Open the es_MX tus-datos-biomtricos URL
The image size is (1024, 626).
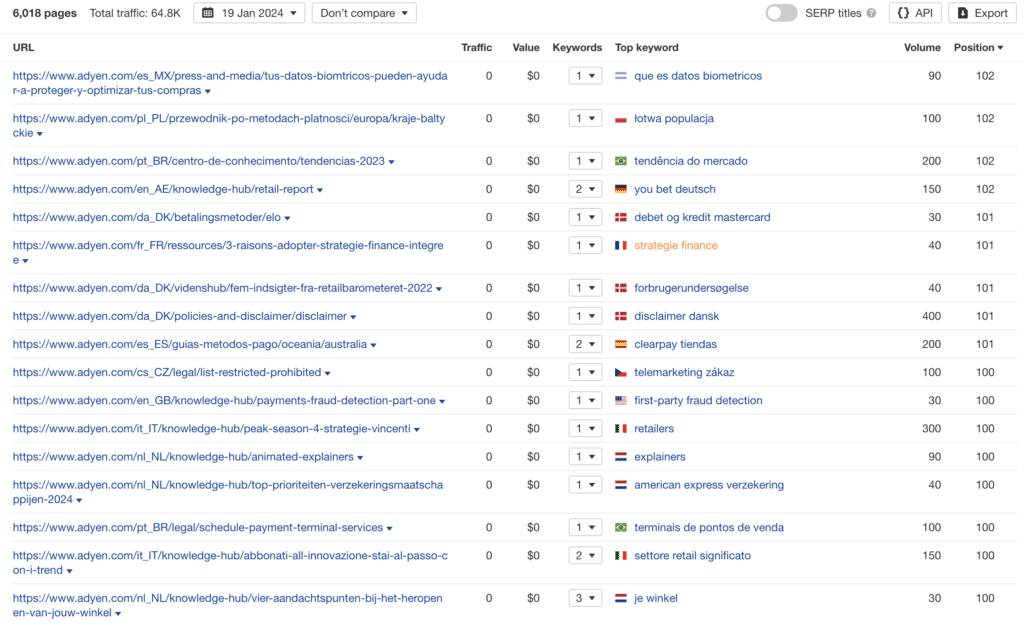pos(230,83)
